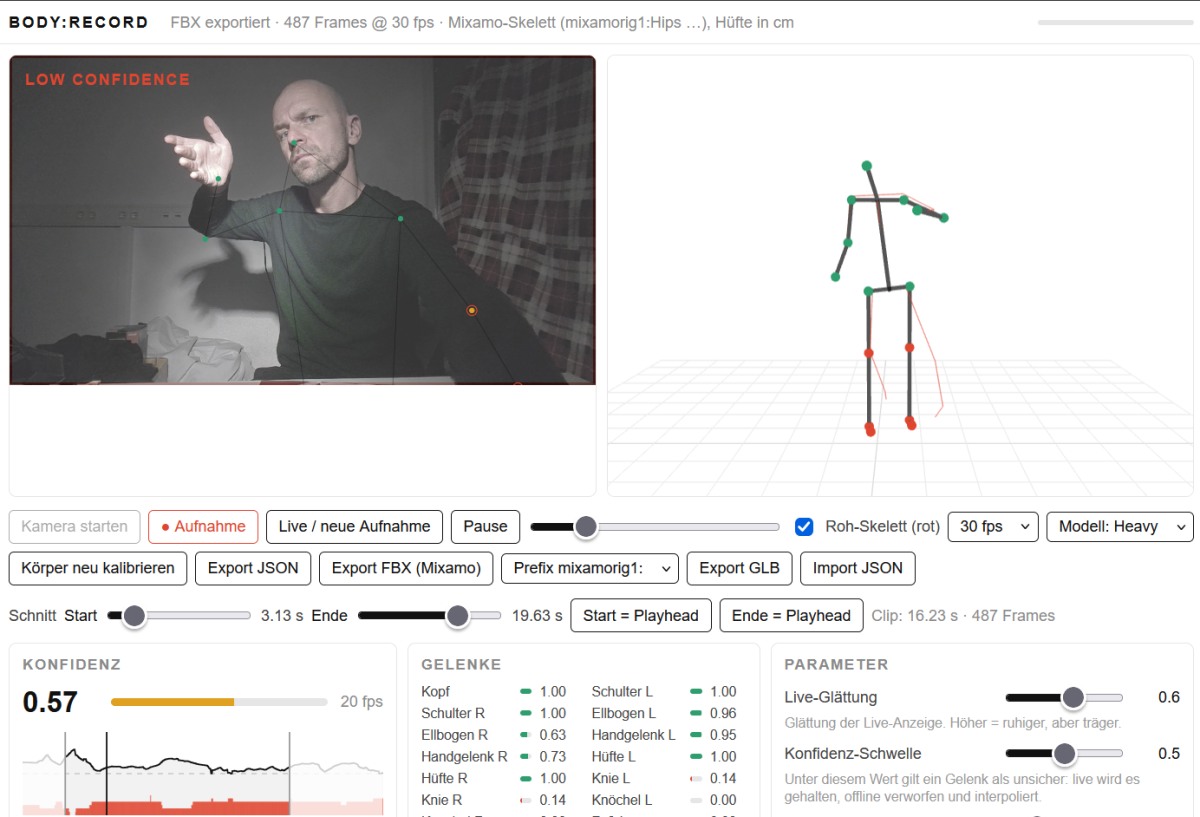Select the Ellbogen R joint row
The width and height of the screenshot is (1200, 817).
click(494, 735)
